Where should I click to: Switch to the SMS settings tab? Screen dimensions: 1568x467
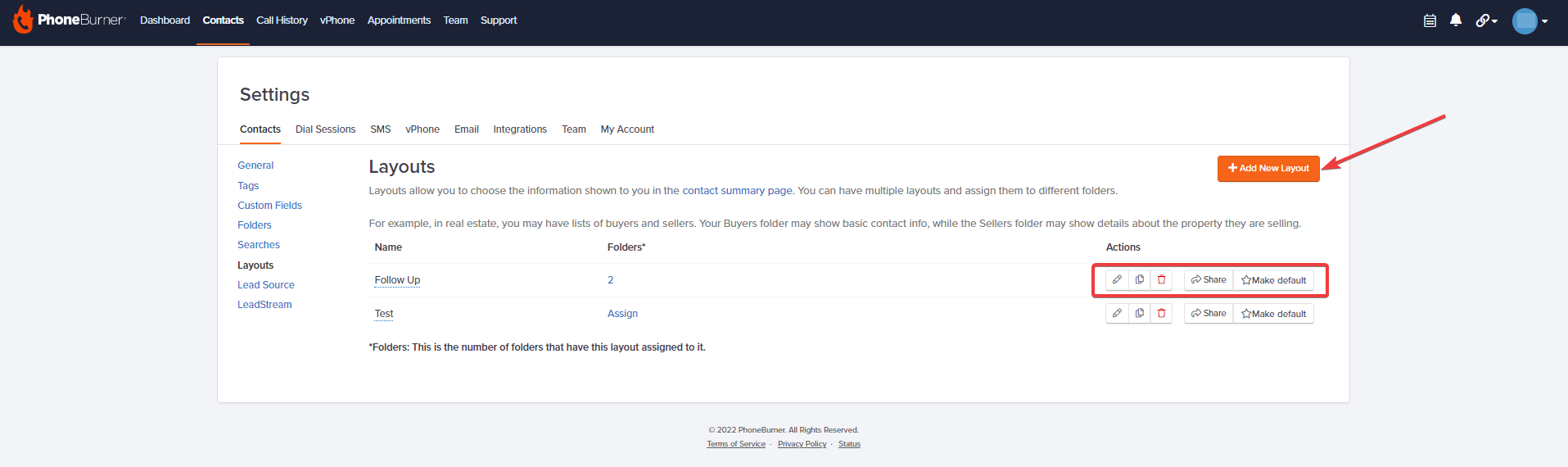[381, 129]
